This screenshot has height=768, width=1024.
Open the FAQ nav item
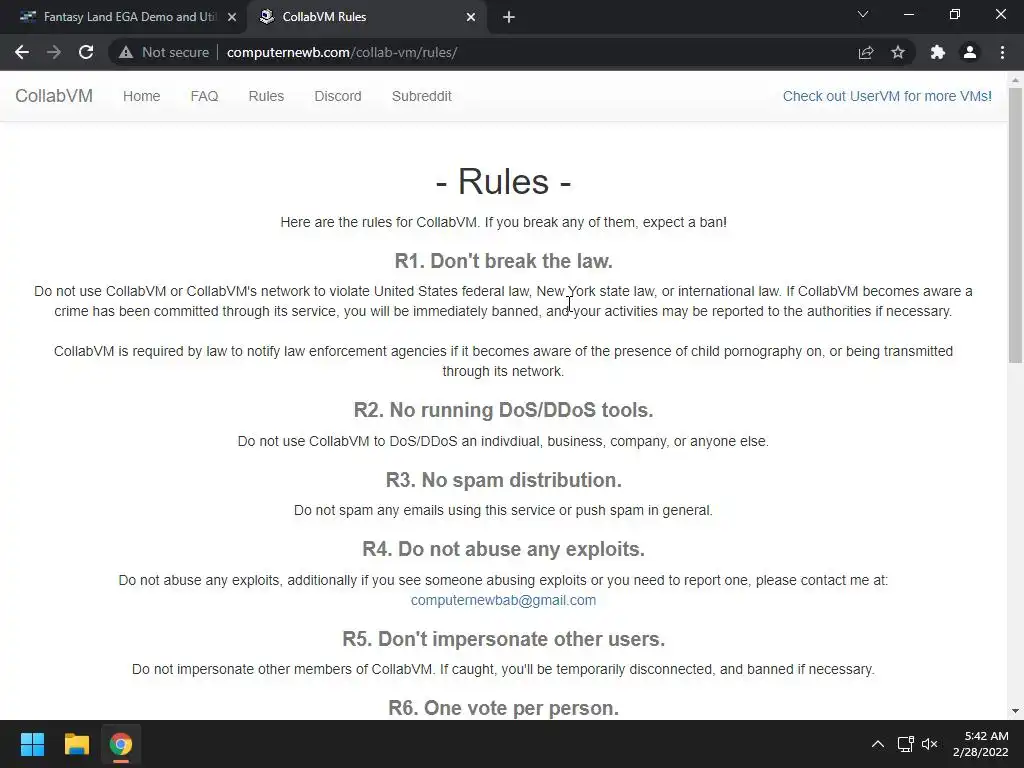[x=204, y=96]
